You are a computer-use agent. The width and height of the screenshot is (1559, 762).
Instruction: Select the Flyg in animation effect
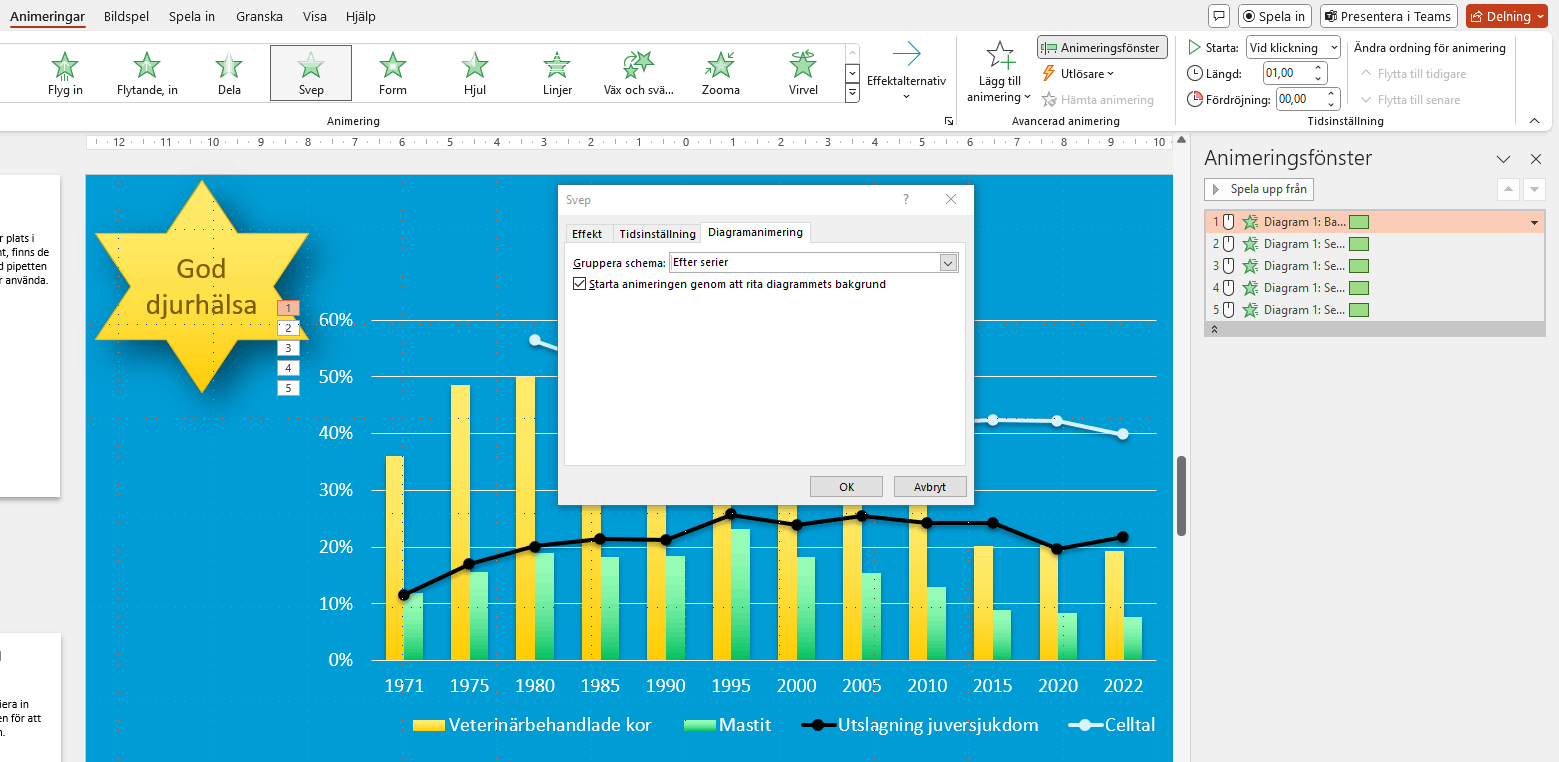65,73
